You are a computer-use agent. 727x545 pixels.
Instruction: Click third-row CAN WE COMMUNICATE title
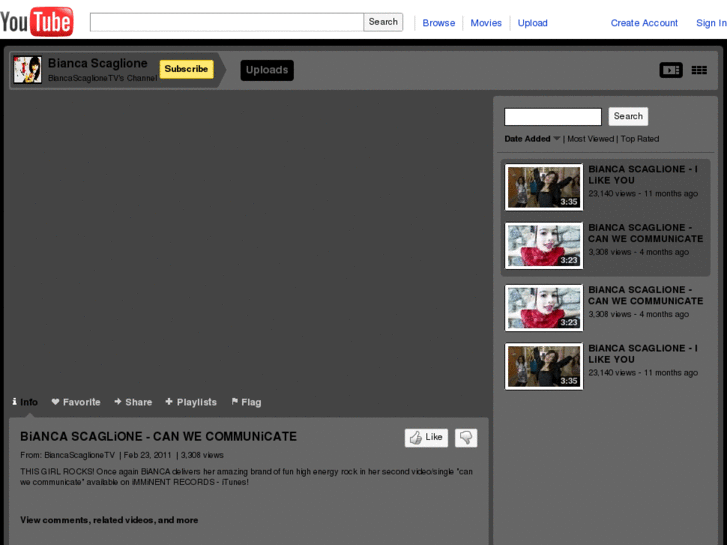click(646, 295)
